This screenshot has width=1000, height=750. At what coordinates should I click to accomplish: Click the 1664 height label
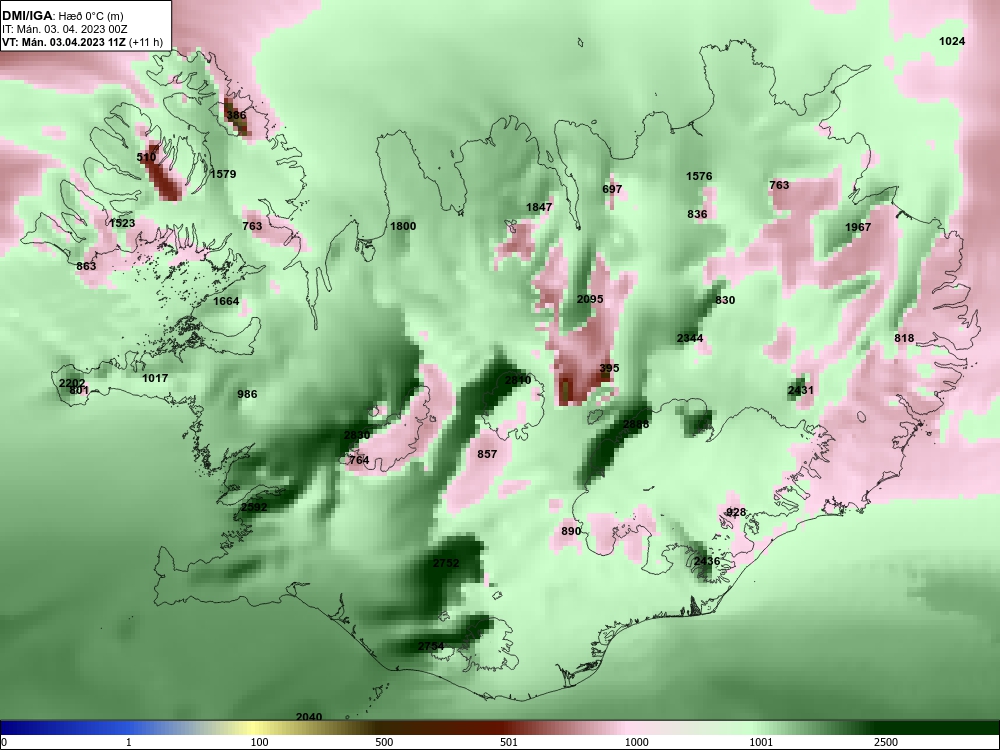[x=226, y=302]
